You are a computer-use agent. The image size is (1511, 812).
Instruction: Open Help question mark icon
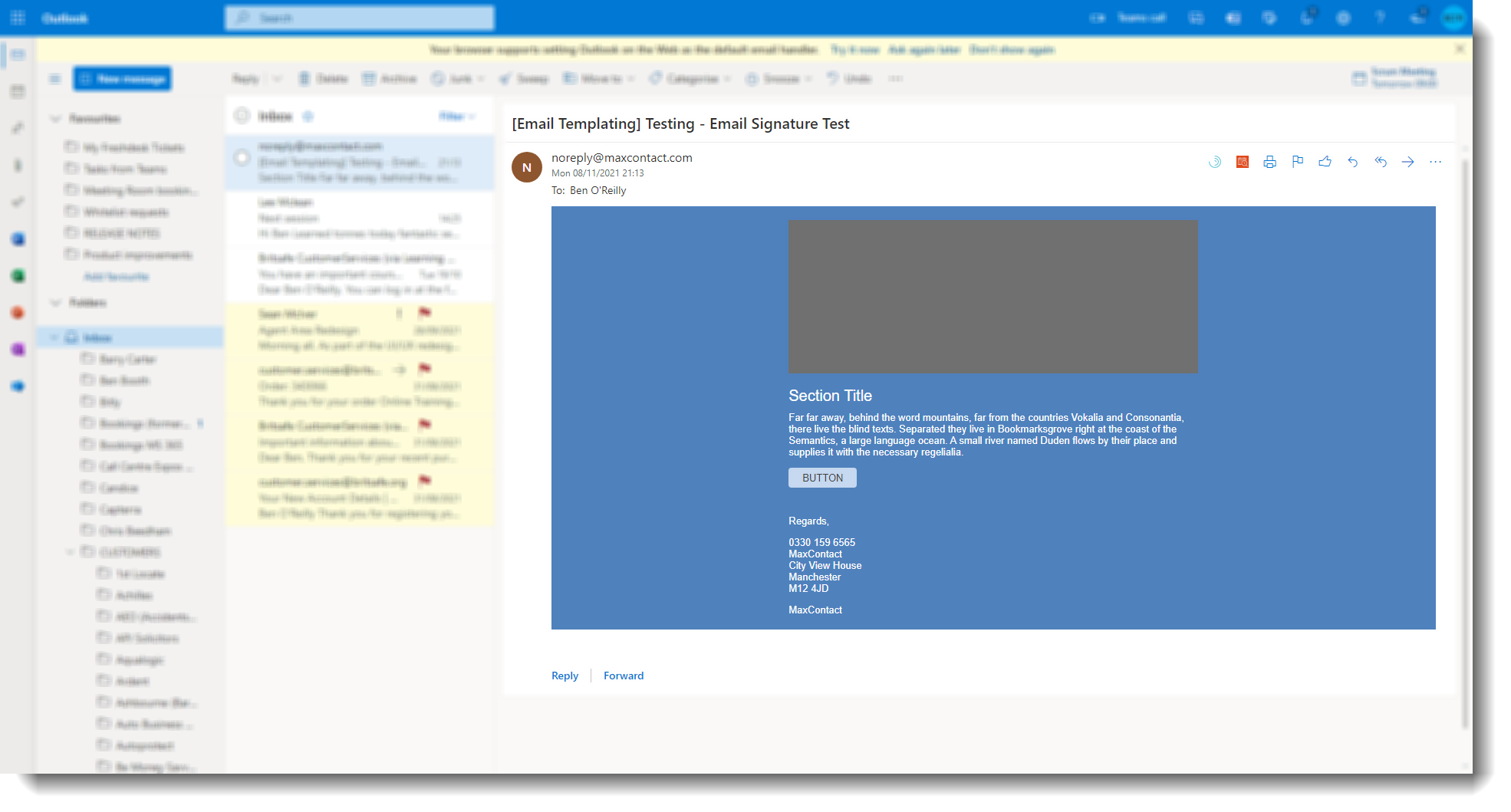point(1380,18)
